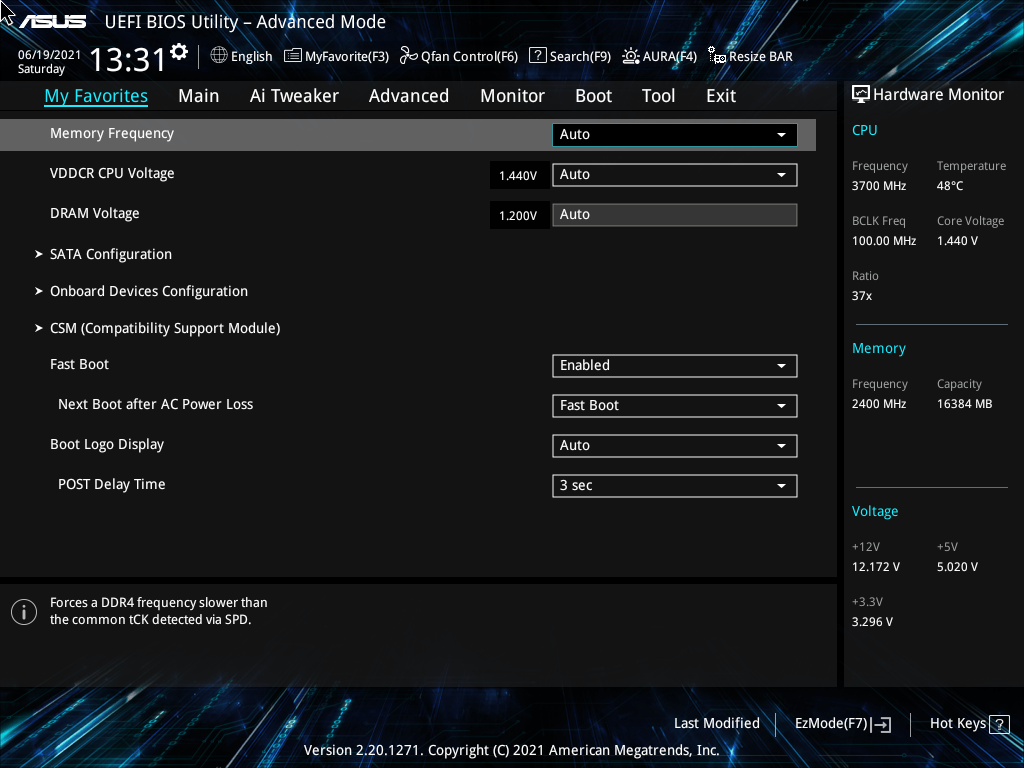Viewport: 1024px width, 768px height.
Task: Change Next Boot after AC Power Loss
Action: pyautogui.click(x=674, y=405)
